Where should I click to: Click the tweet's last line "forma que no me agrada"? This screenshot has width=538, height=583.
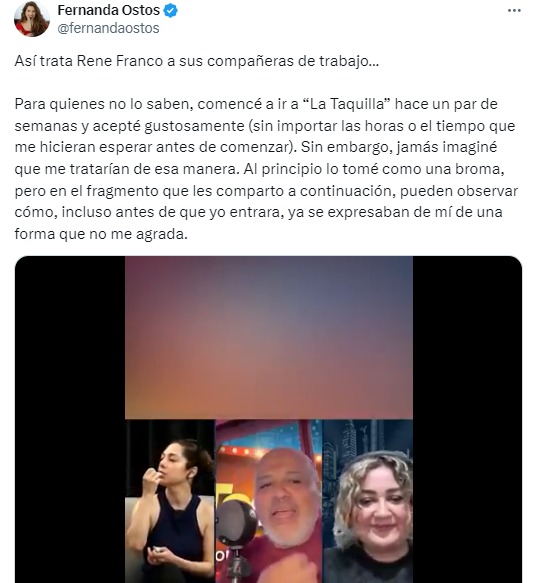click(101, 234)
